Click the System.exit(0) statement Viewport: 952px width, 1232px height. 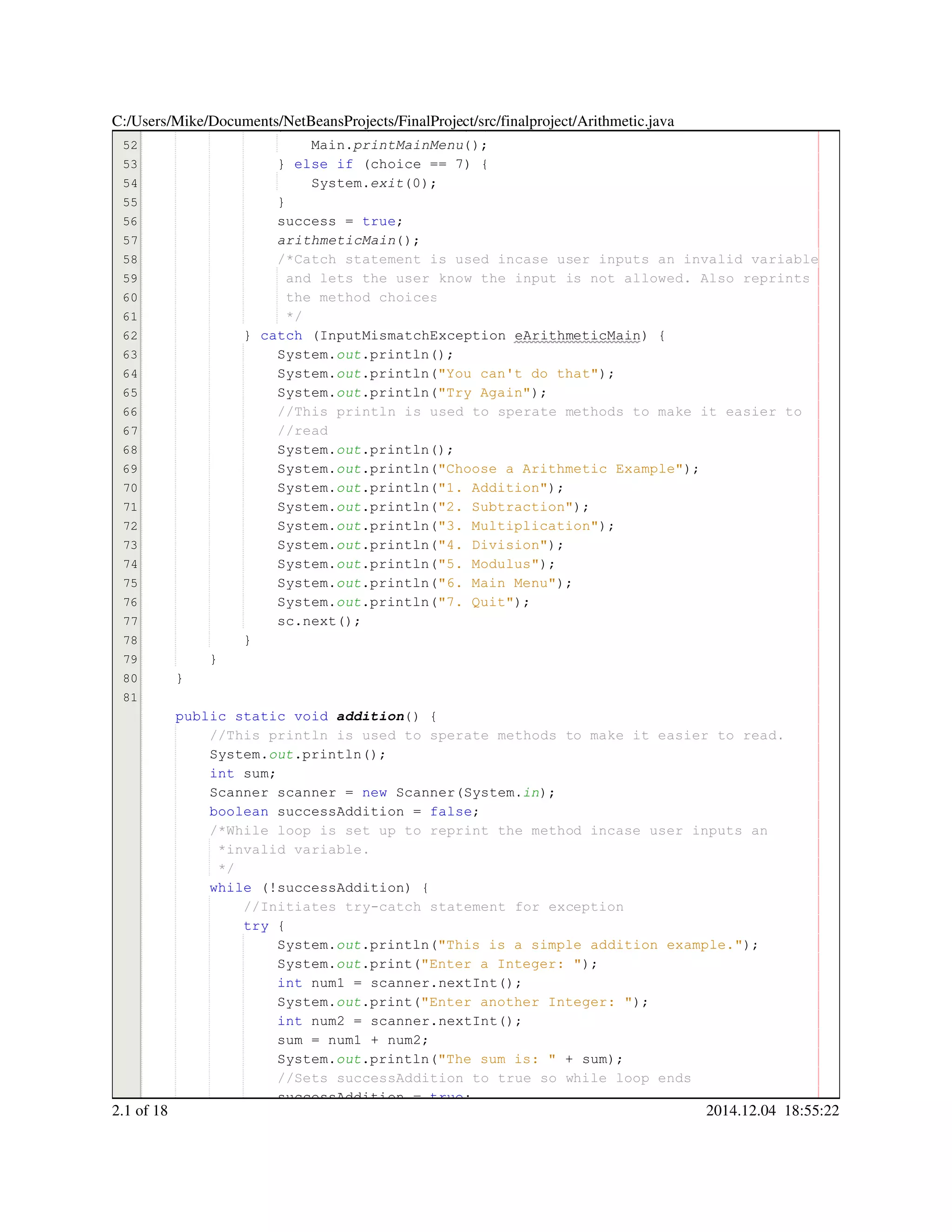tap(373, 183)
